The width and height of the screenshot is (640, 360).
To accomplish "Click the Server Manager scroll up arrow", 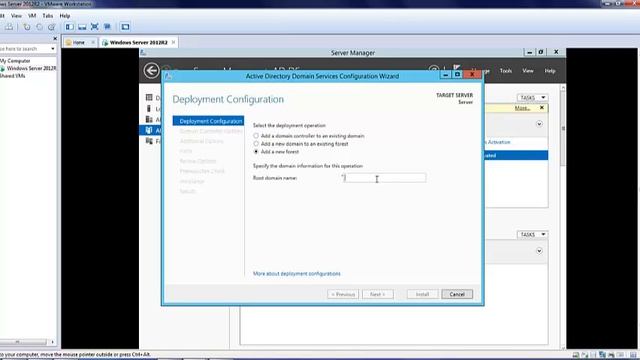I will tap(563, 88).
